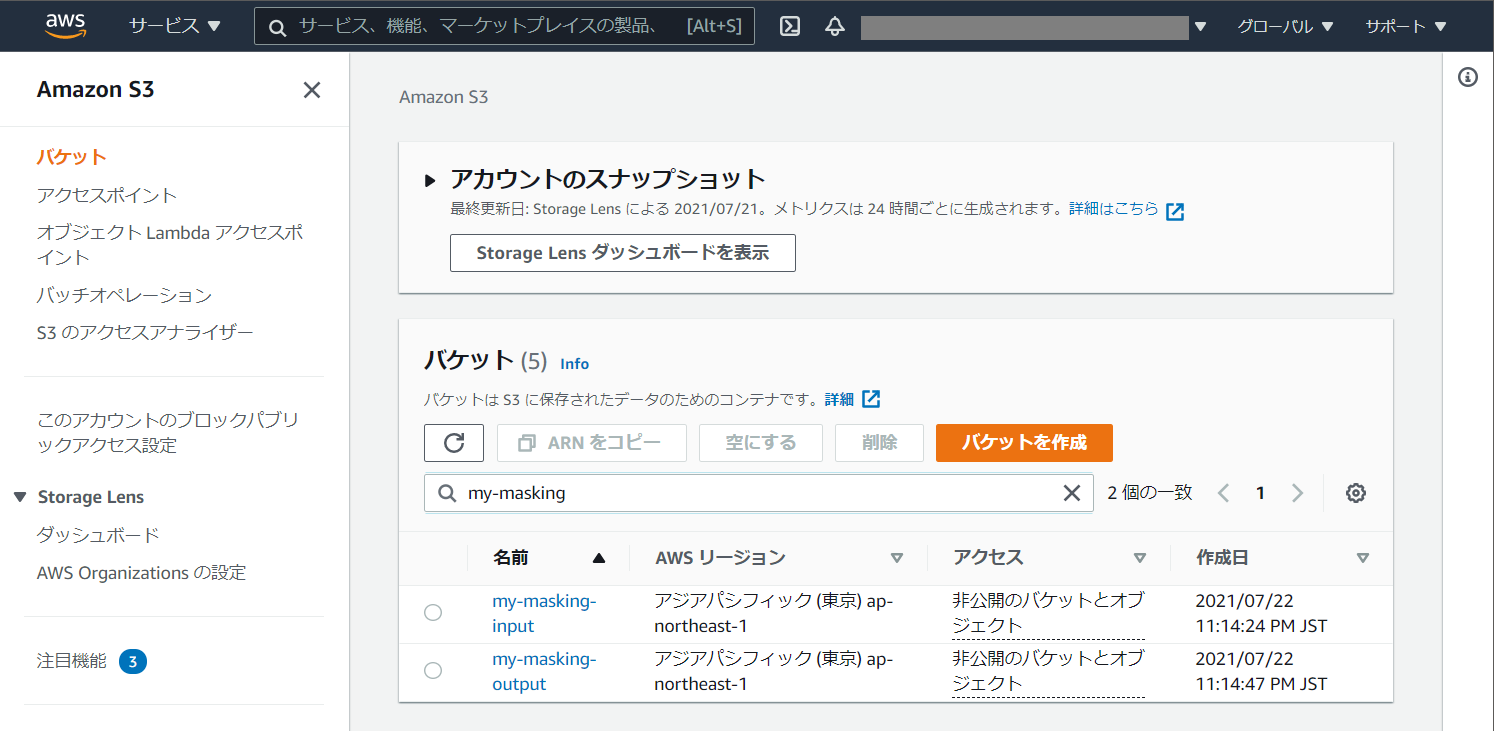
Task: Expand the アカウントのスナップショット section
Action: click(x=430, y=181)
